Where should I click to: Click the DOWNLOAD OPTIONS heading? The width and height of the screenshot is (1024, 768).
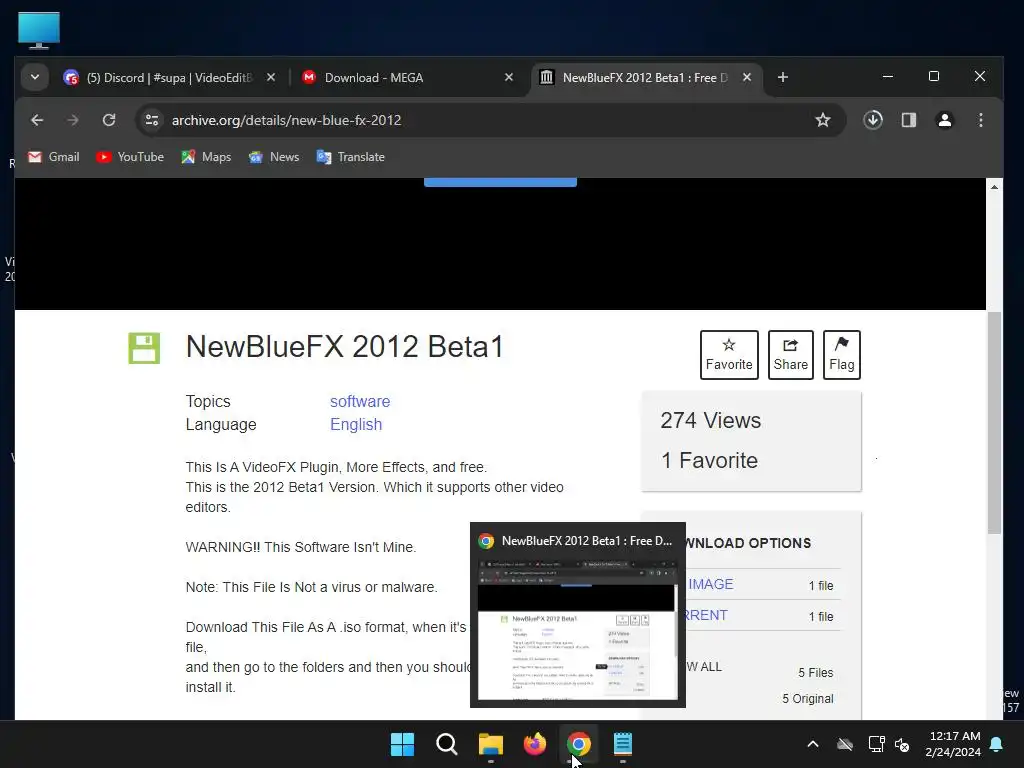[x=746, y=543]
